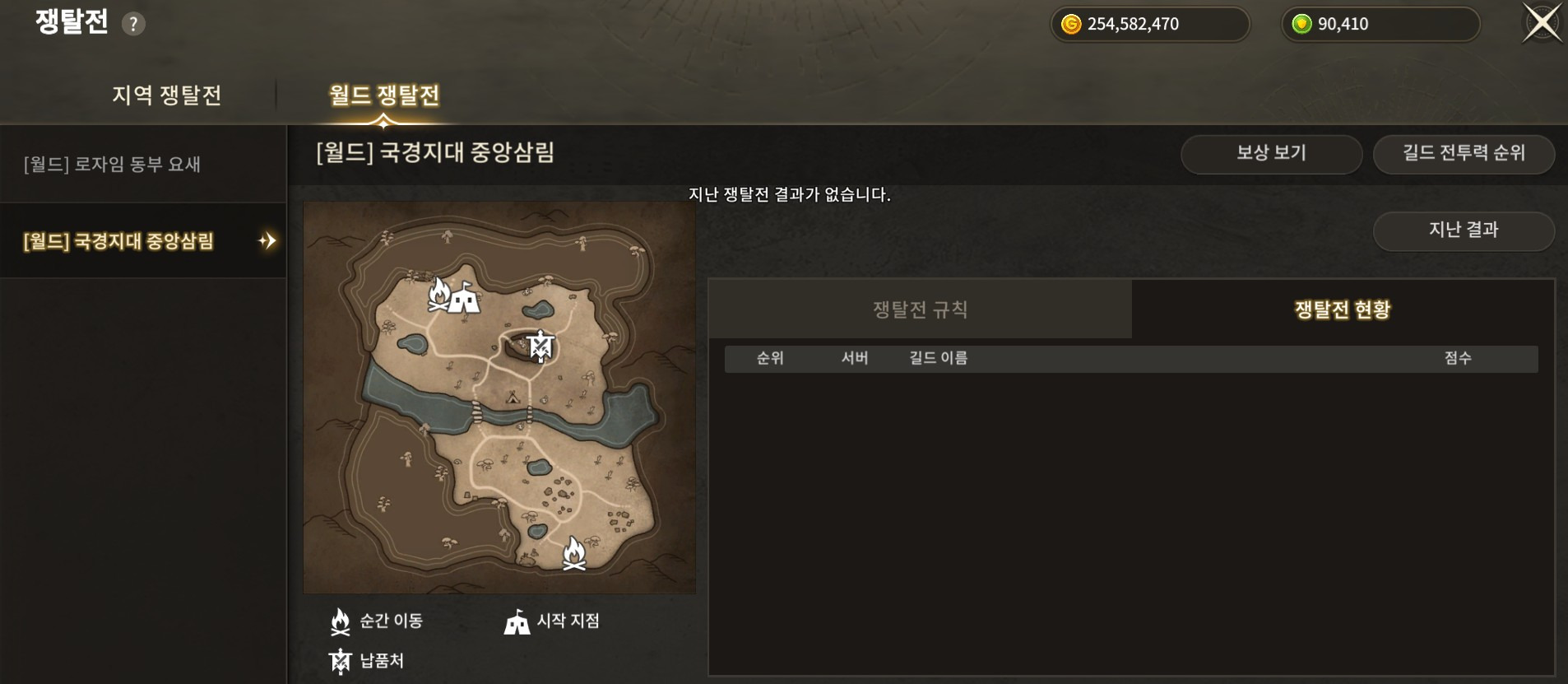Image resolution: width=1568 pixels, height=684 pixels.
Task: Click the 지난 결과 button
Action: pos(1464,230)
